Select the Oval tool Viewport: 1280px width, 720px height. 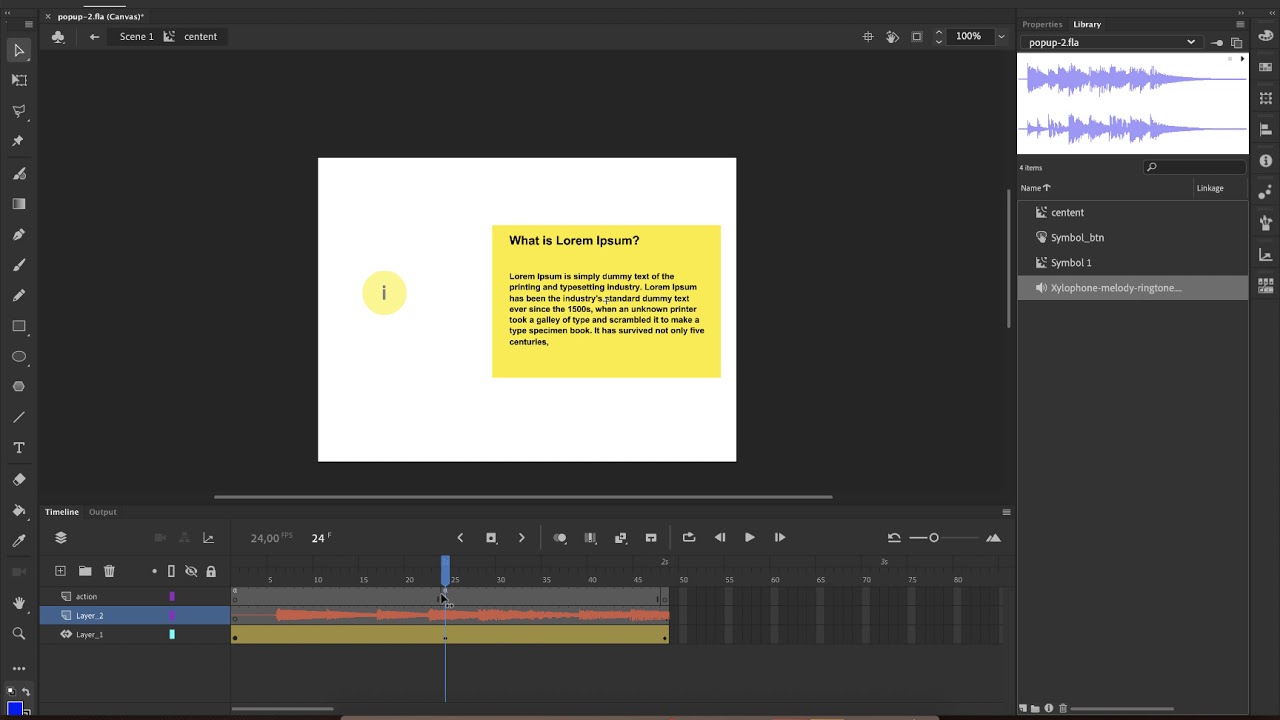(x=19, y=356)
